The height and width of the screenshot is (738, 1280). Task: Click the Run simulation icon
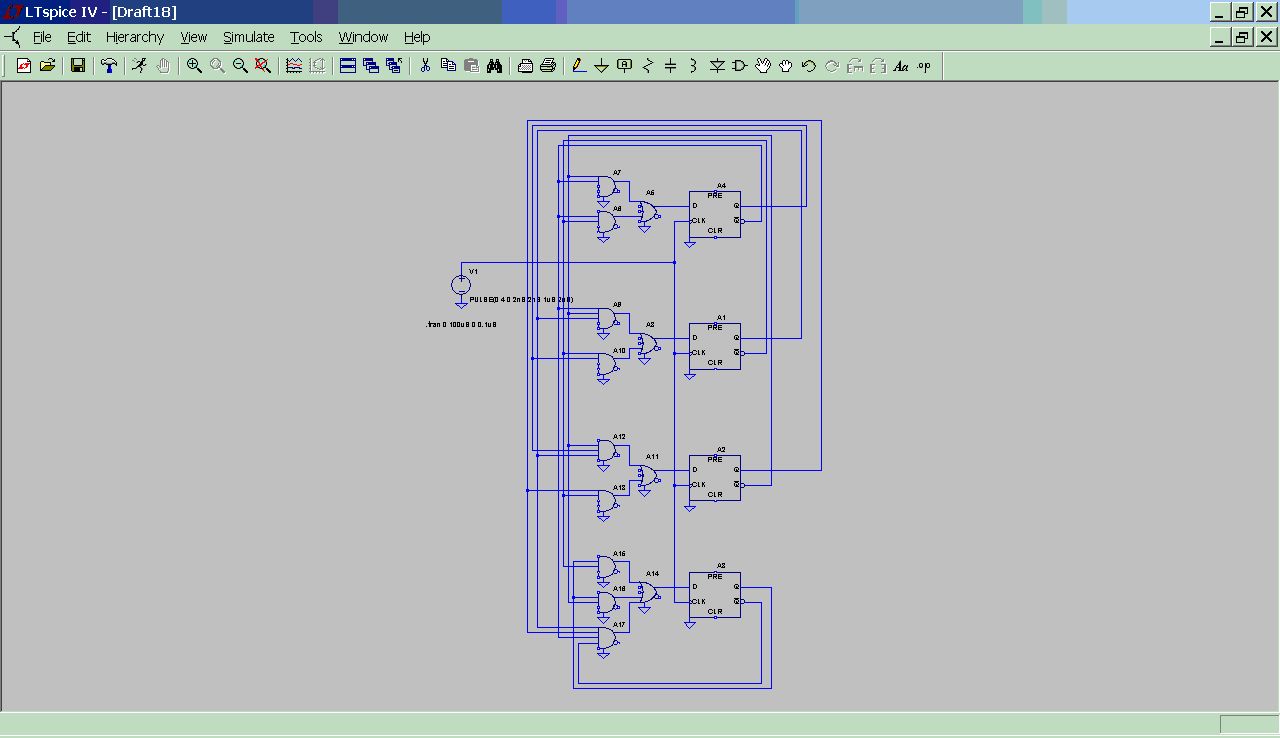(x=140, y=66)
